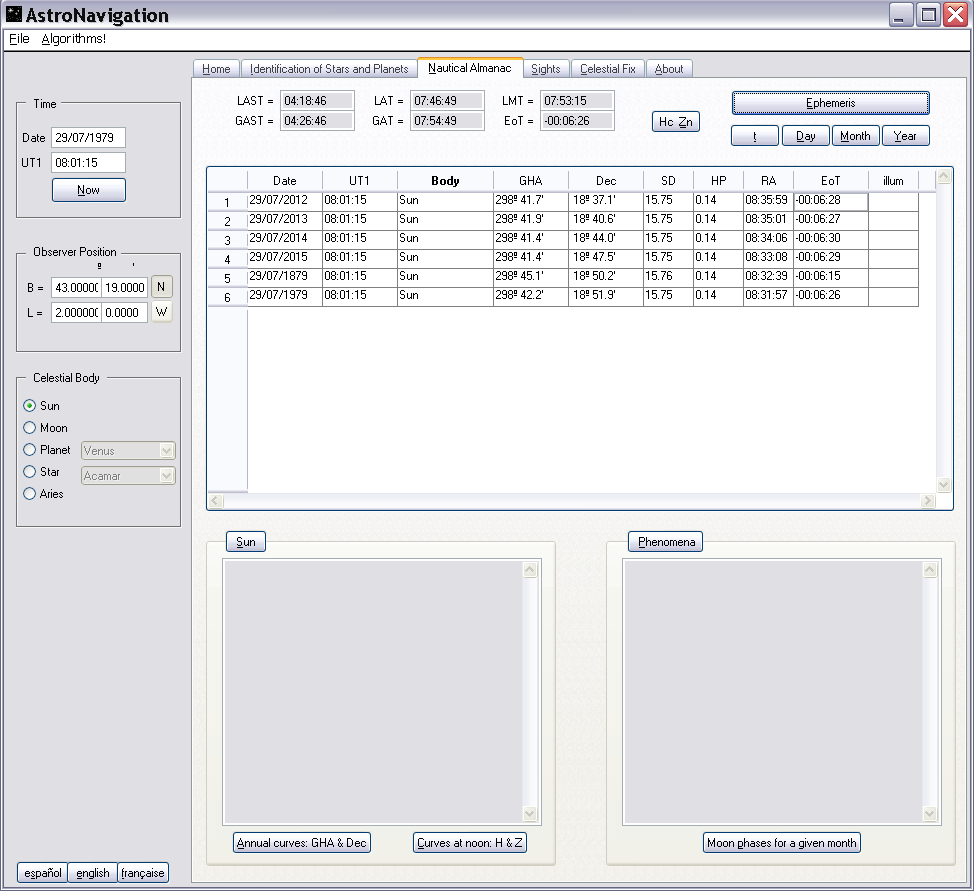The height and width of the screenshot is (891, 974).
Task: Switch to the Celestial Fix tab
Action: coord(608,69)
